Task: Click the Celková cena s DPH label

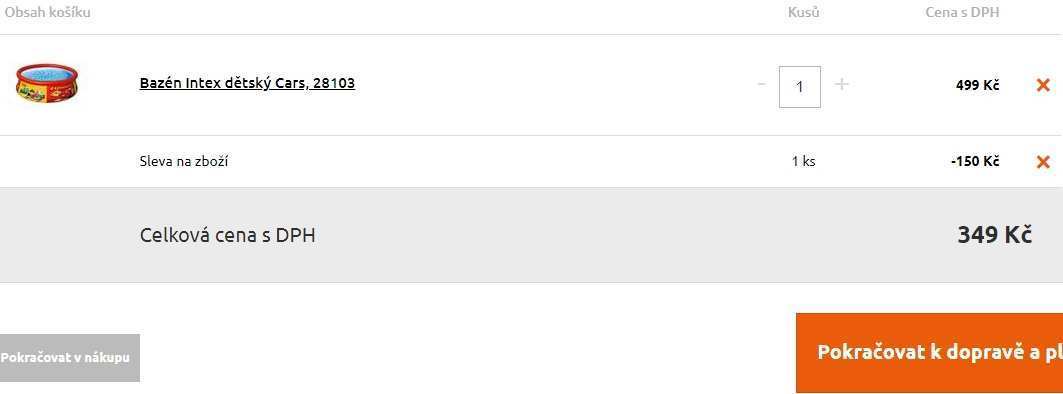Action: [x=227, y=235]
